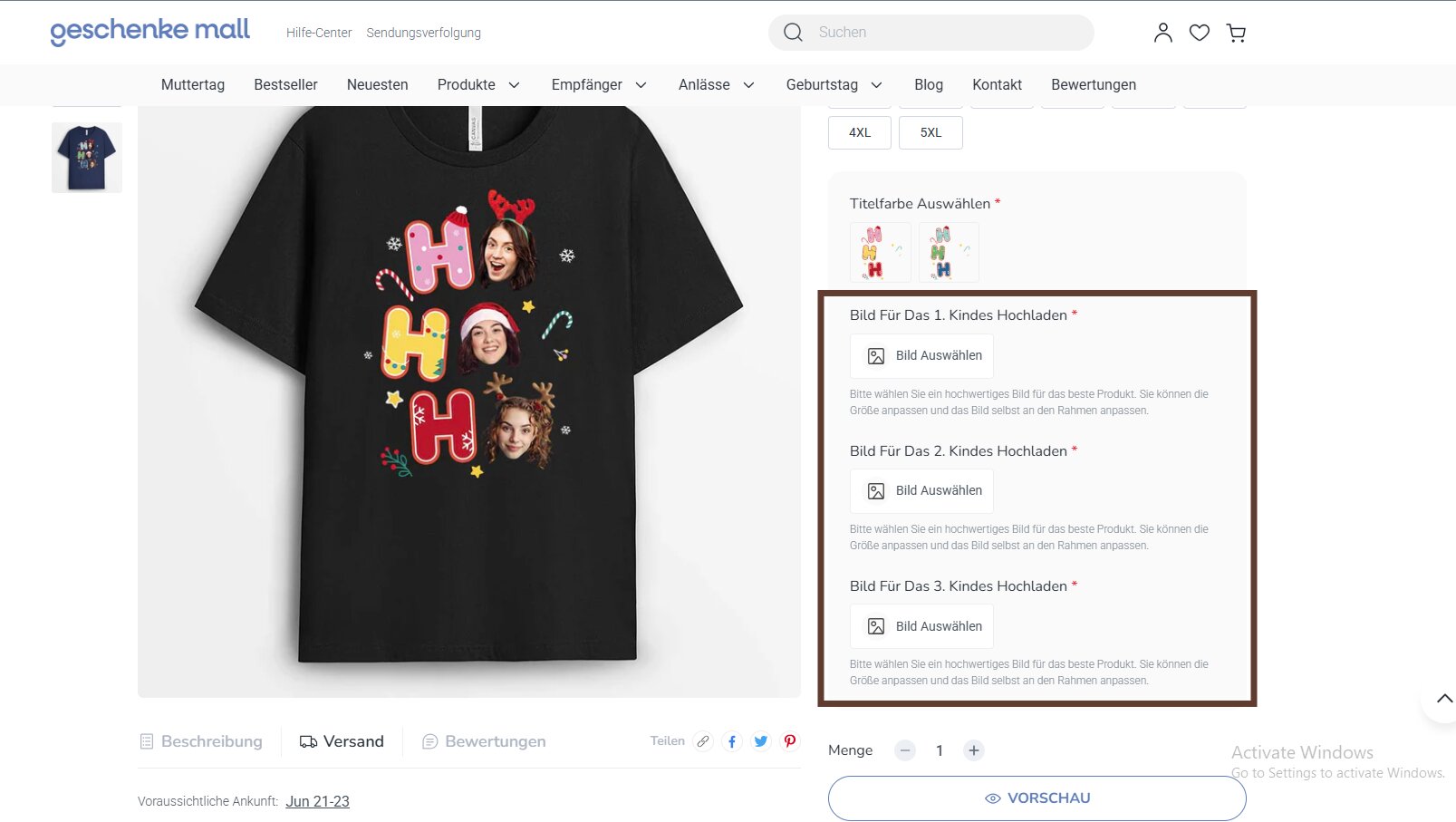Expand the Geburtstag dropdown menu
The image size is (1456, 822).
pos(834,85)
